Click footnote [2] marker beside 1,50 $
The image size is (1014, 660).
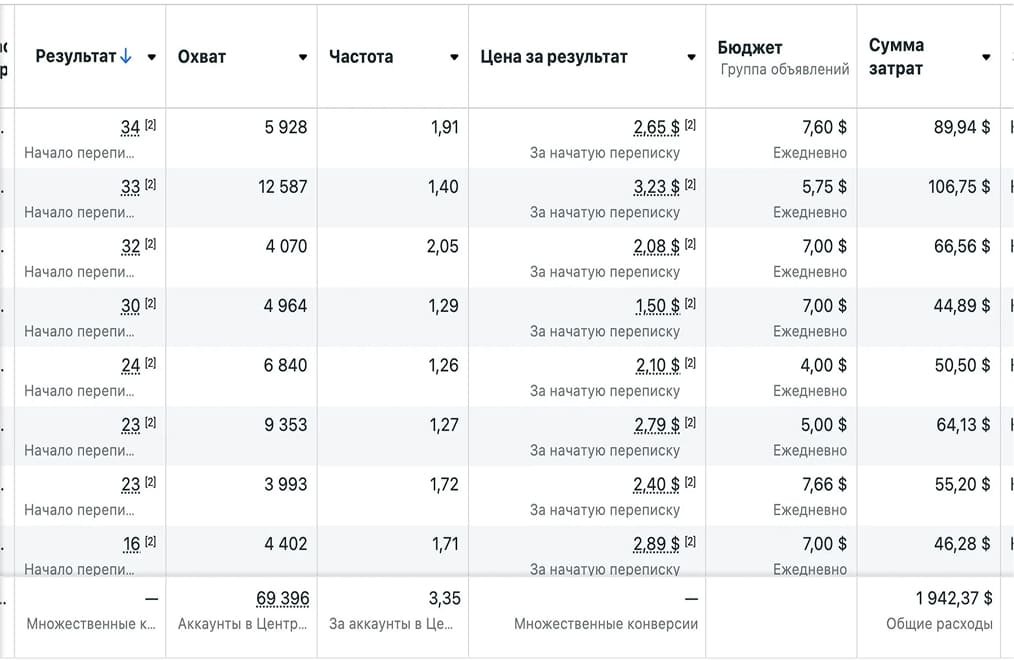691,304
